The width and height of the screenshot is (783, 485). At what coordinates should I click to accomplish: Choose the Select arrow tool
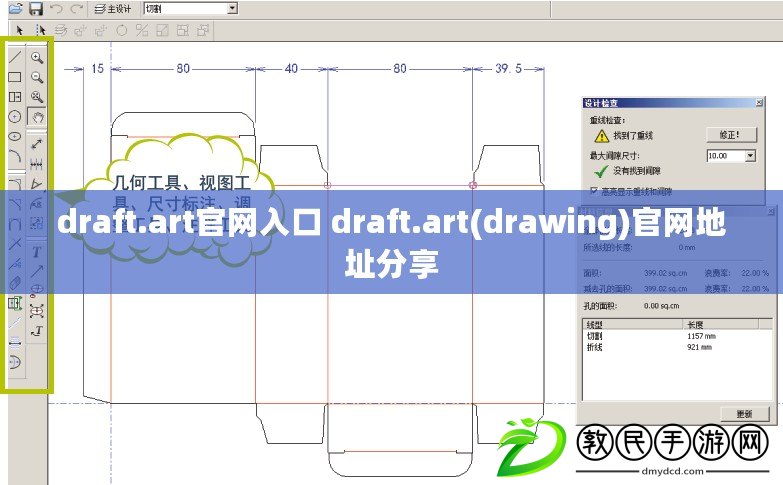20,30
